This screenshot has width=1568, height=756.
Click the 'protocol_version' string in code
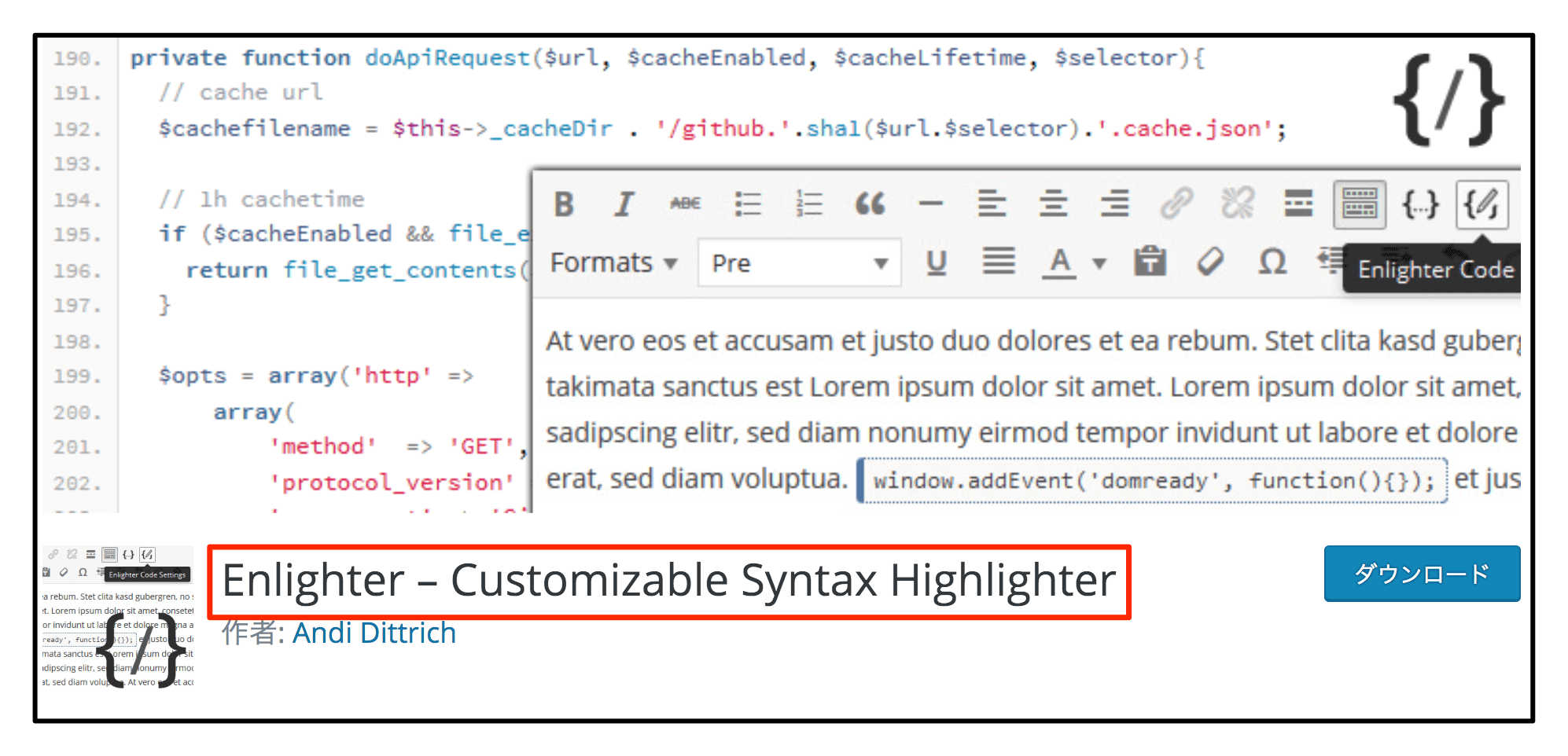[392, 483]
